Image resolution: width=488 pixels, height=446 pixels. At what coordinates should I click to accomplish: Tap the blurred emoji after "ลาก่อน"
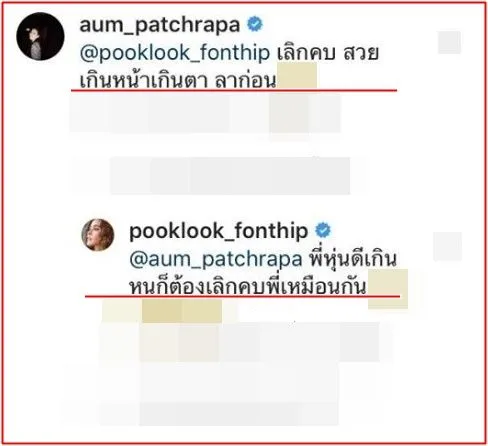point(297,76)
